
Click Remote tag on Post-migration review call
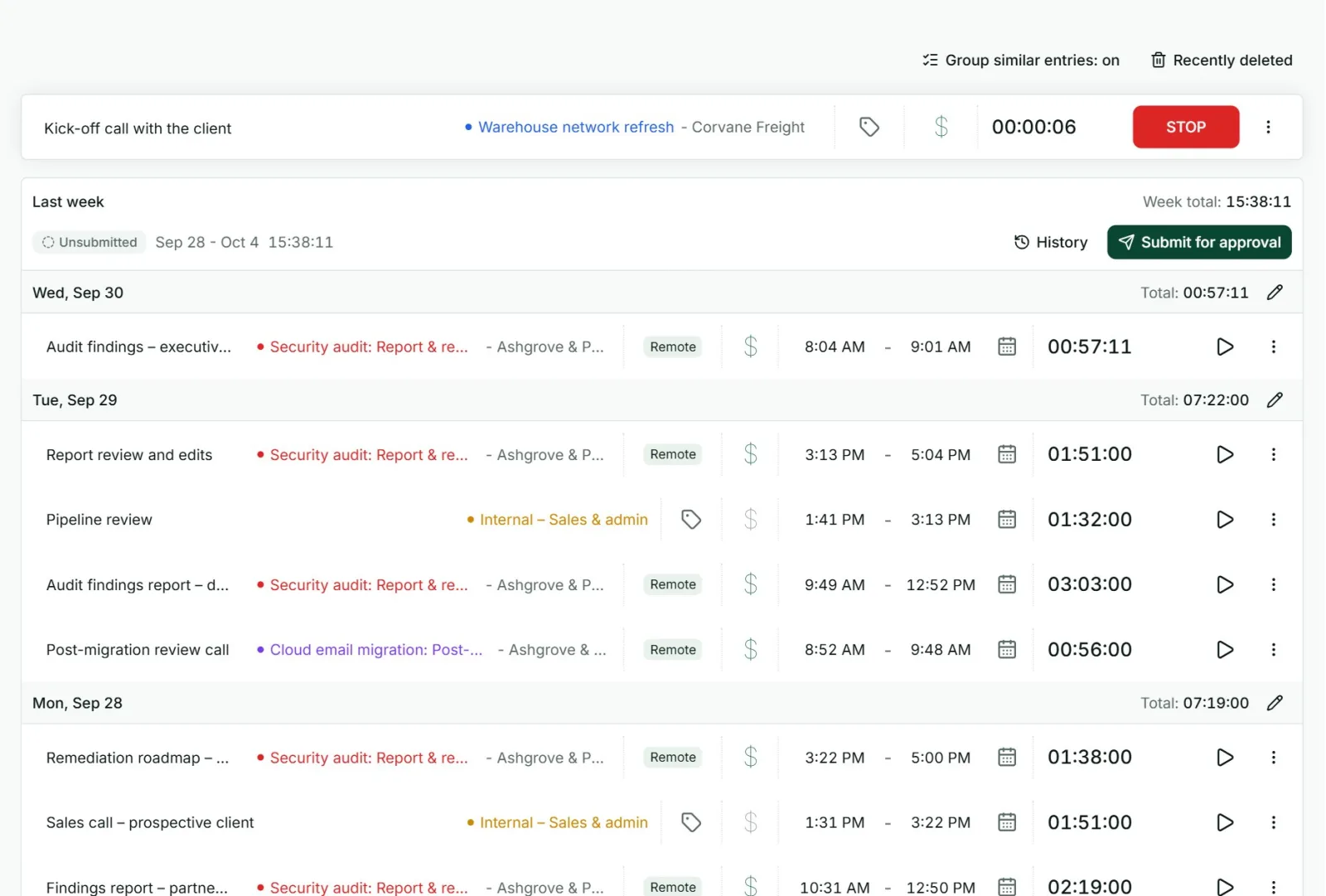coord(673,650)
